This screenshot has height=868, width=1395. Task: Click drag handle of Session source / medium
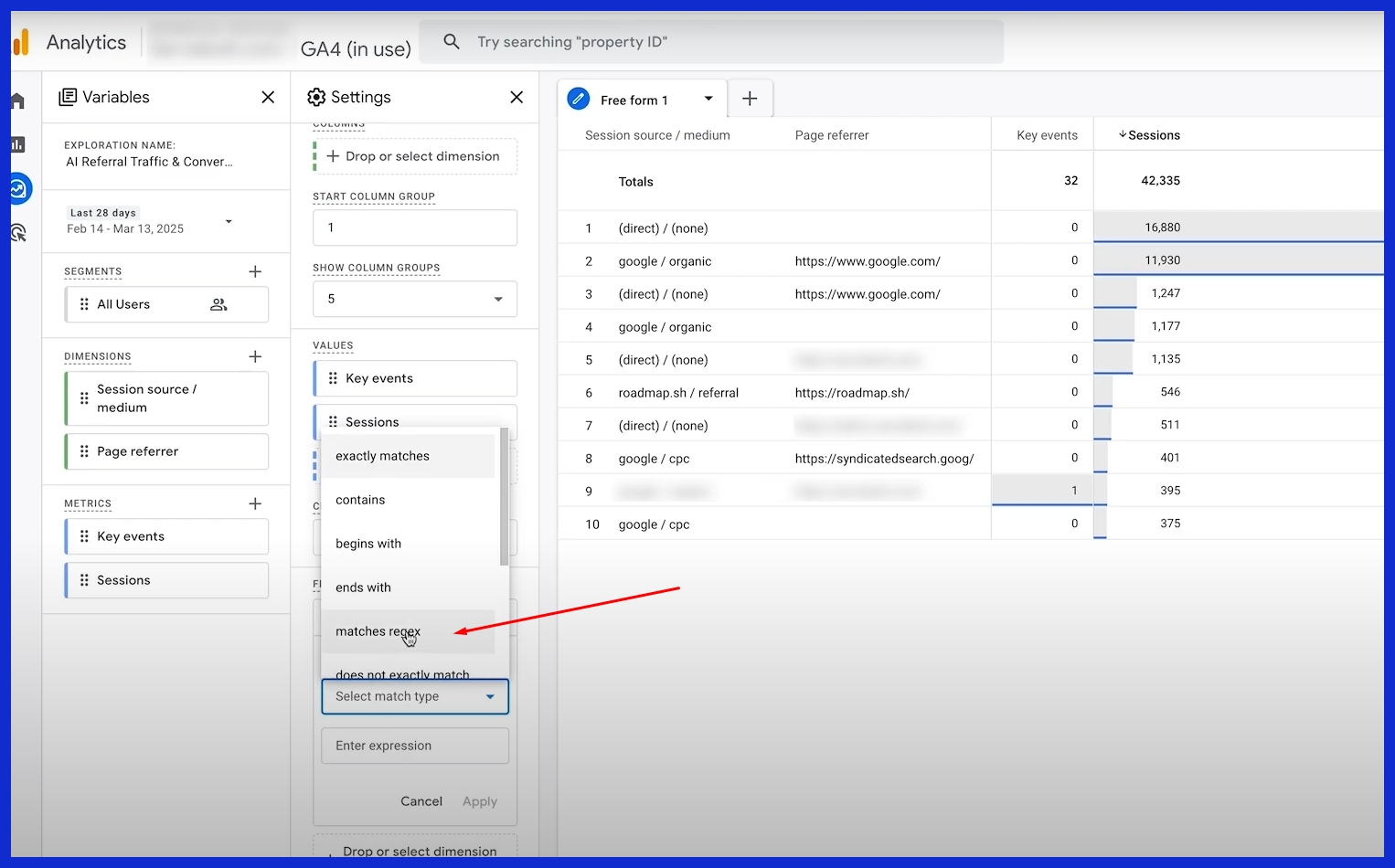tap(84, 398)
